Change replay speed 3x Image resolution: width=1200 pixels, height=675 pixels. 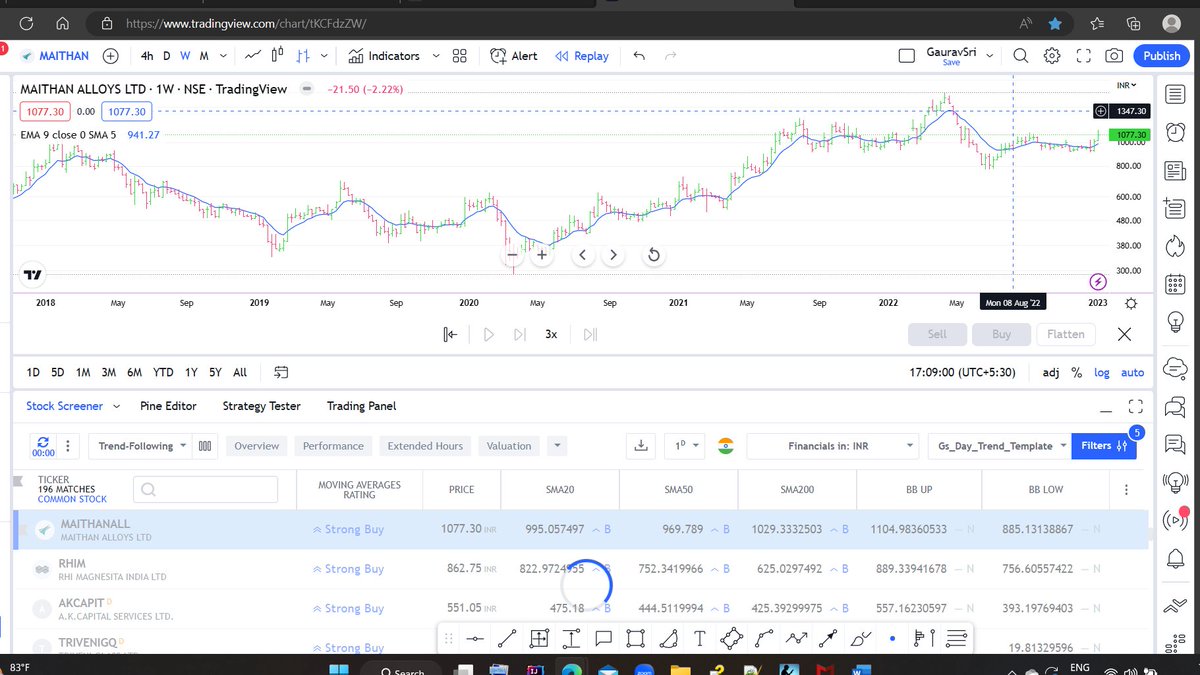pyautogui.click(x=551, y=334)
